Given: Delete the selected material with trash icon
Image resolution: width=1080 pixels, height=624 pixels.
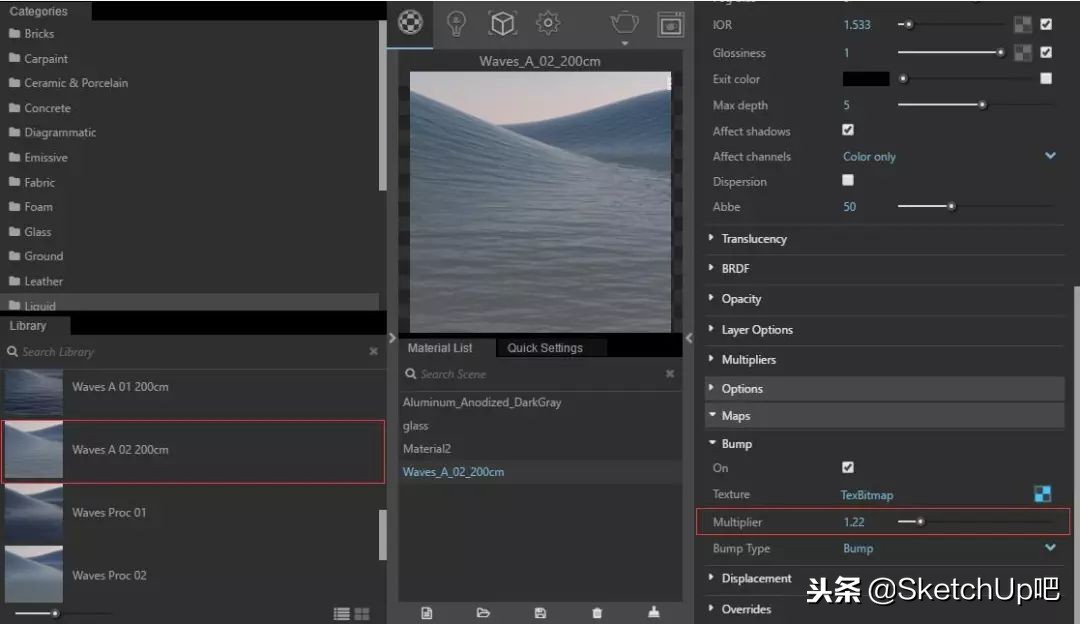Looking at the screenshot, I should tap(597, 612).
